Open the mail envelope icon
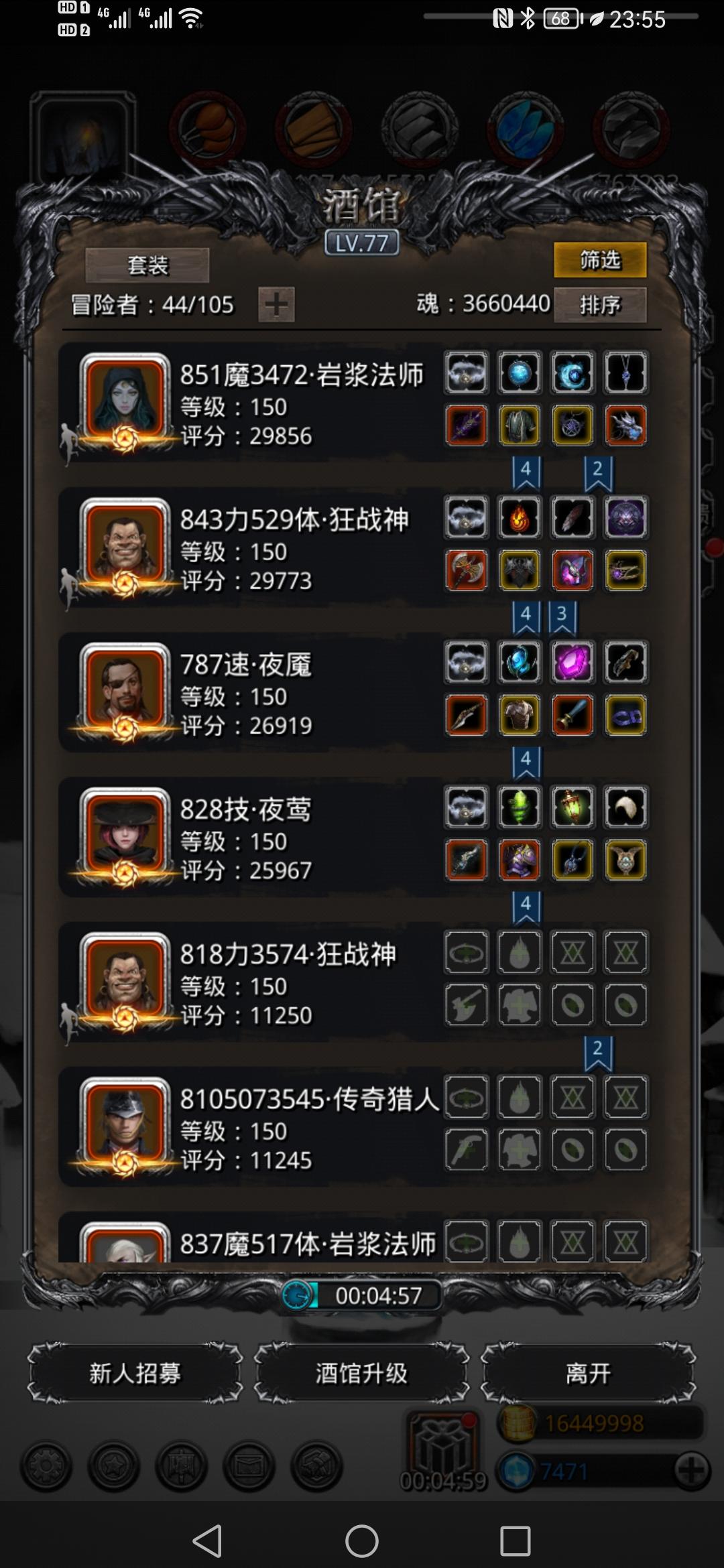Screen dimensions: 724x1568 [x=249, y=1466]
